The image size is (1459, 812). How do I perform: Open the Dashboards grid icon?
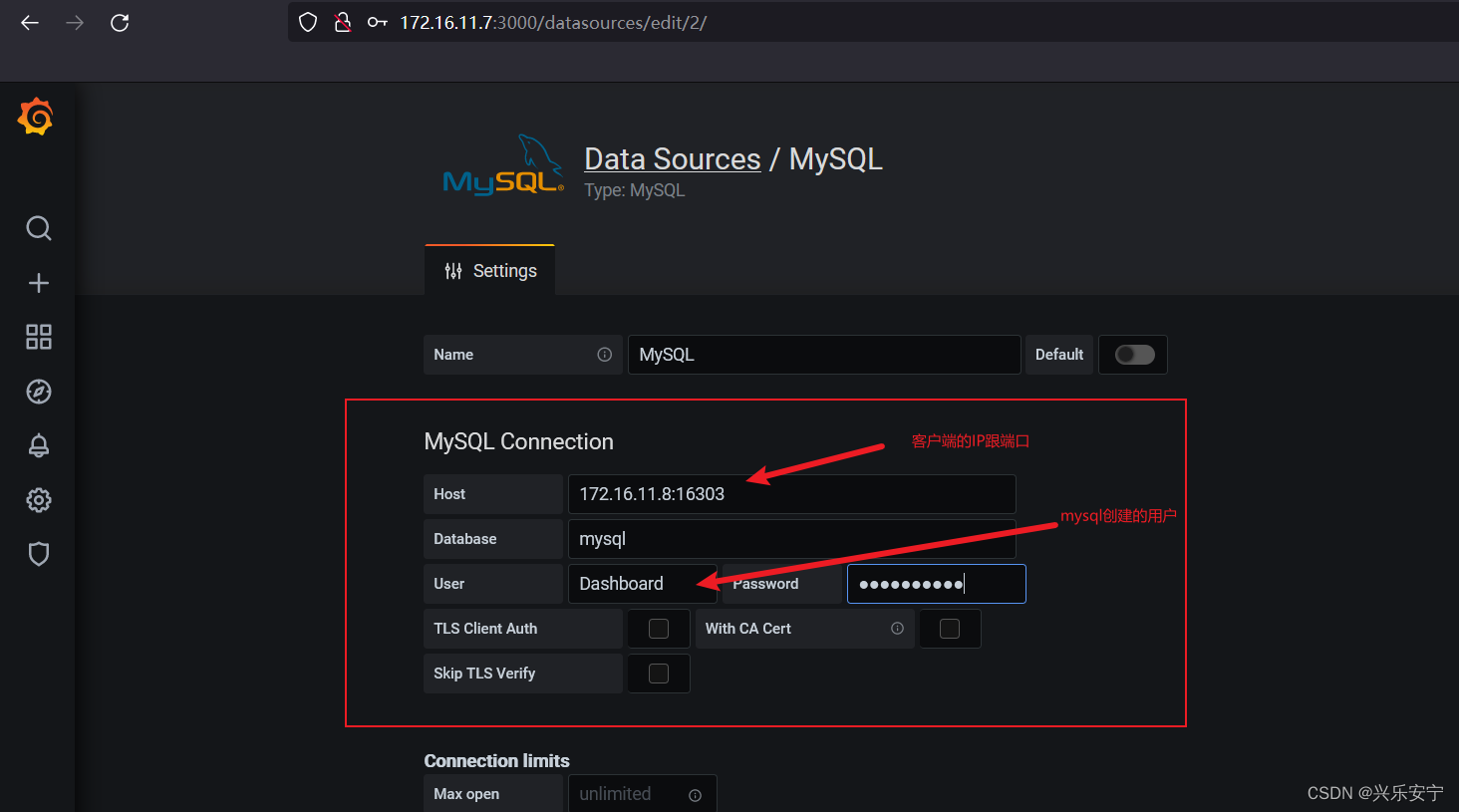[x=39, y=337]
